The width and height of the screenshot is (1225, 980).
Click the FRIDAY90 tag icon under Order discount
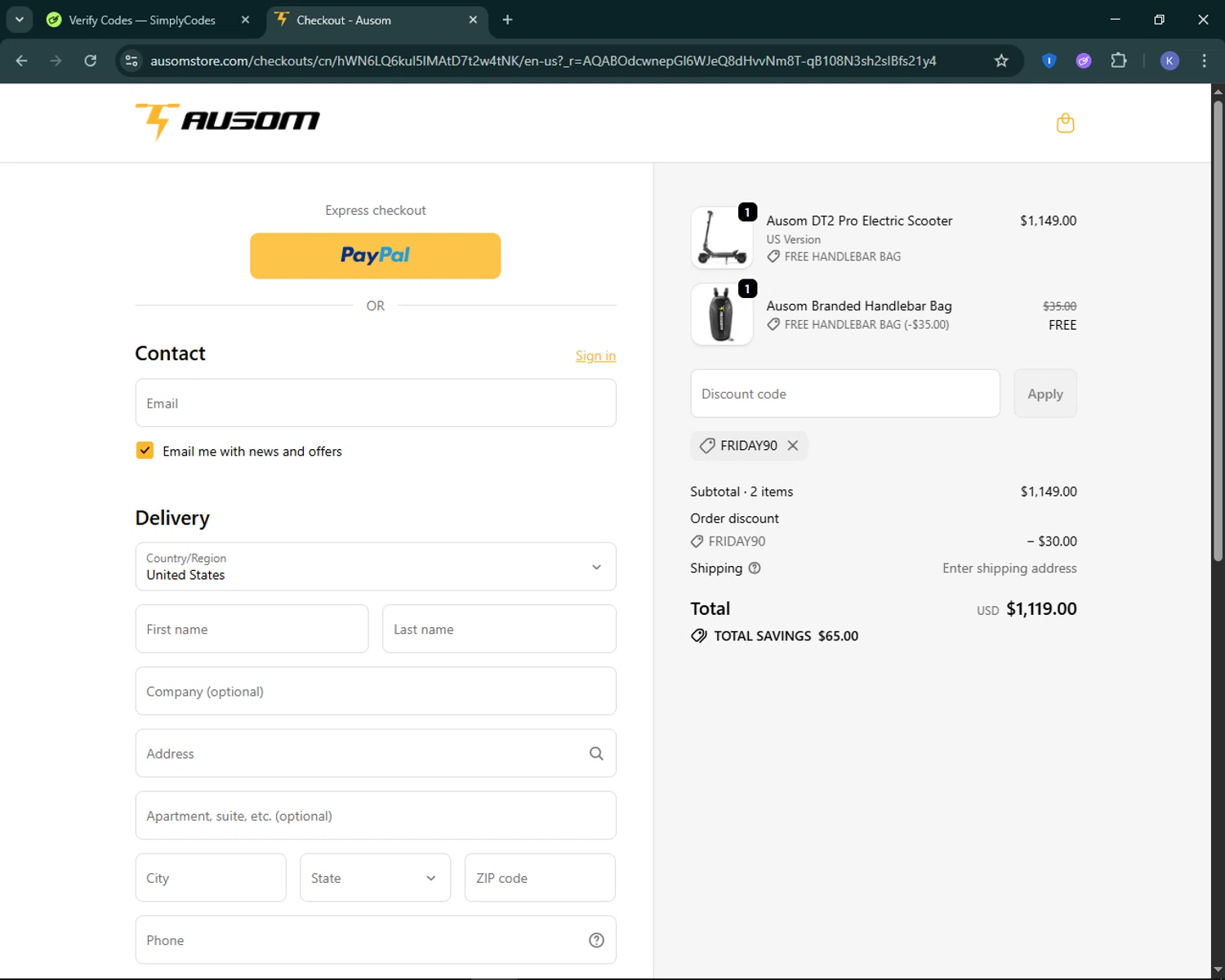697,541
